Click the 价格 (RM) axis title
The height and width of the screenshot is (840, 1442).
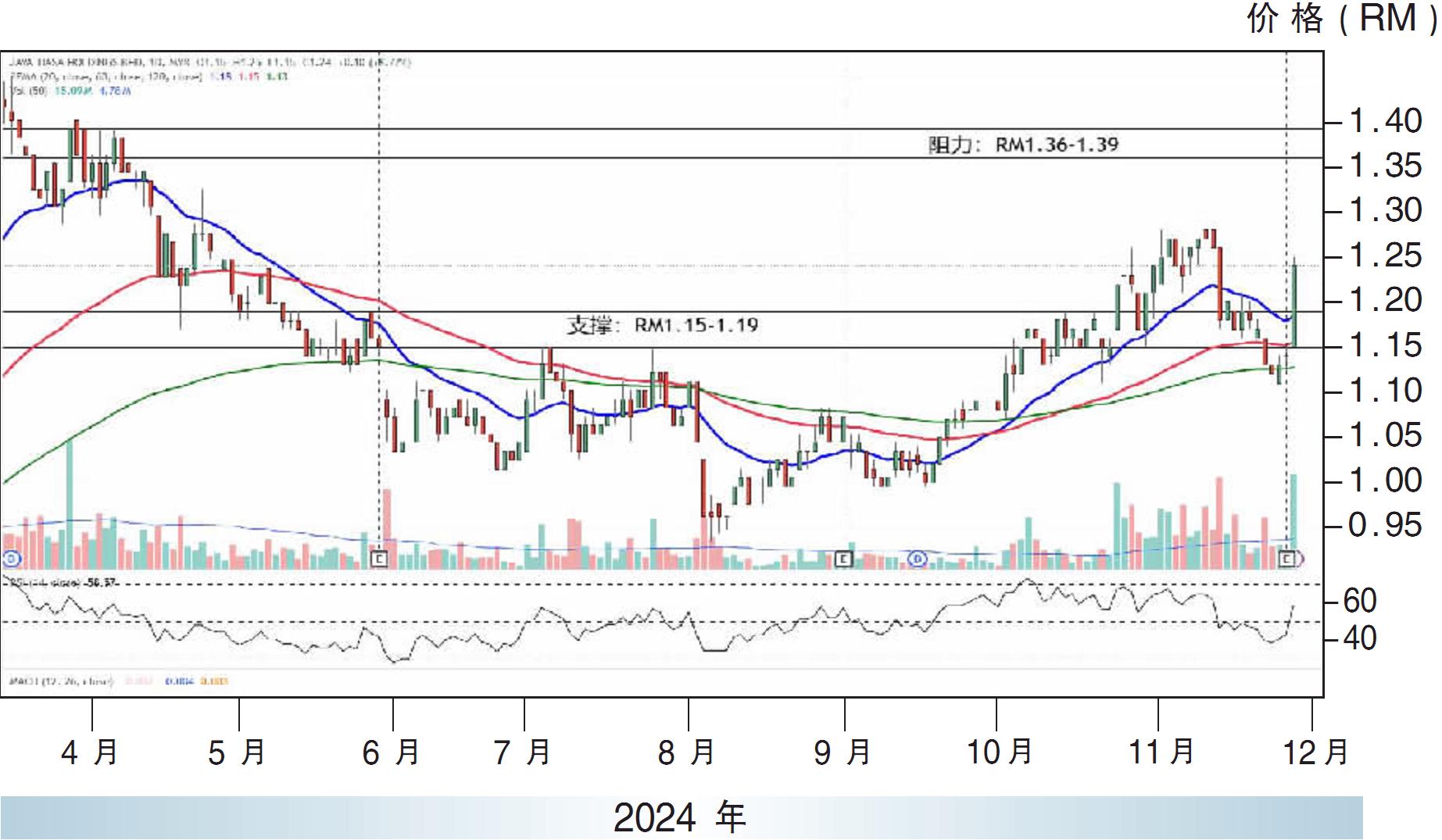click(1342, 19)
